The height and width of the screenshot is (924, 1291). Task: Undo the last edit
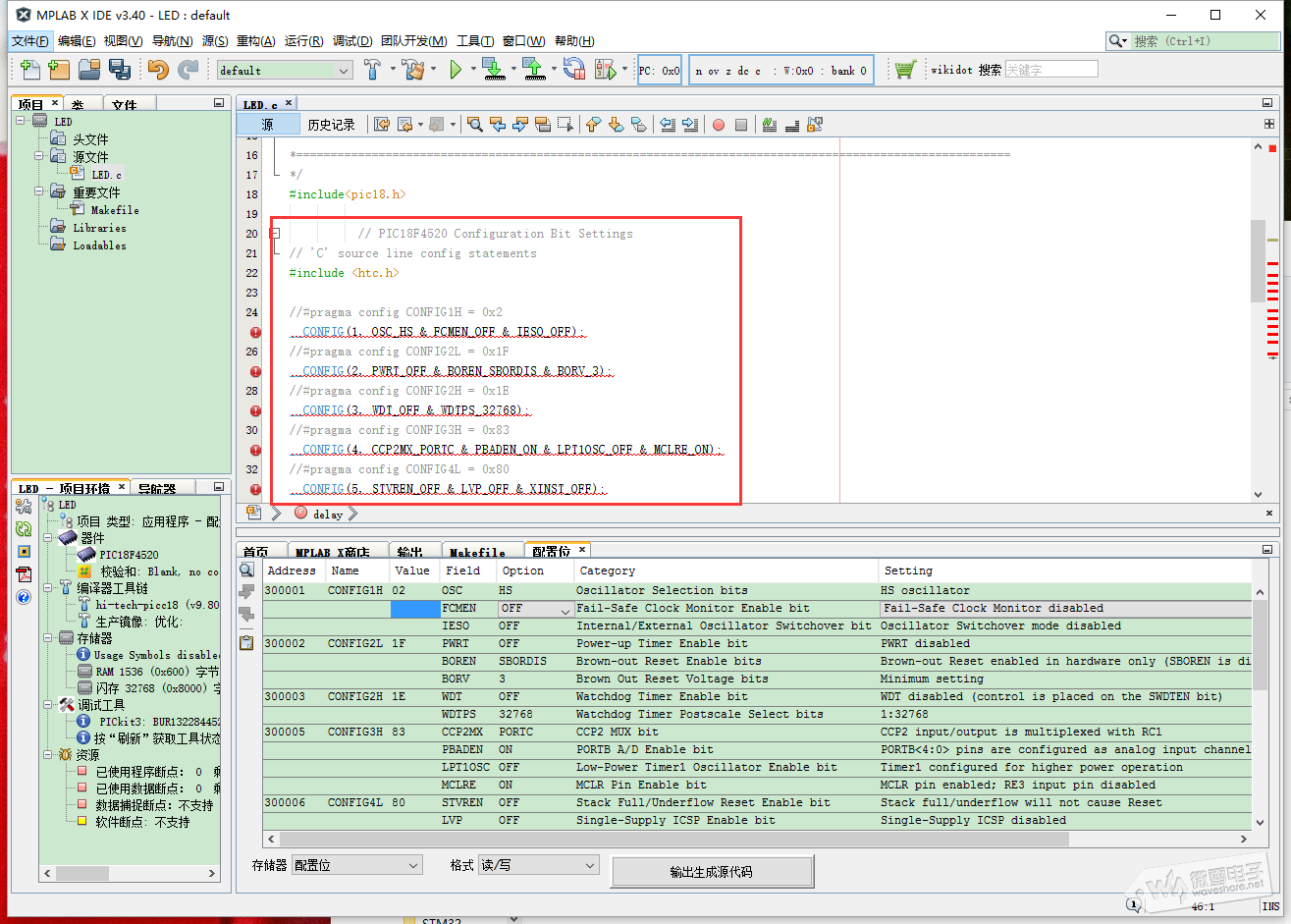point(158,70)
